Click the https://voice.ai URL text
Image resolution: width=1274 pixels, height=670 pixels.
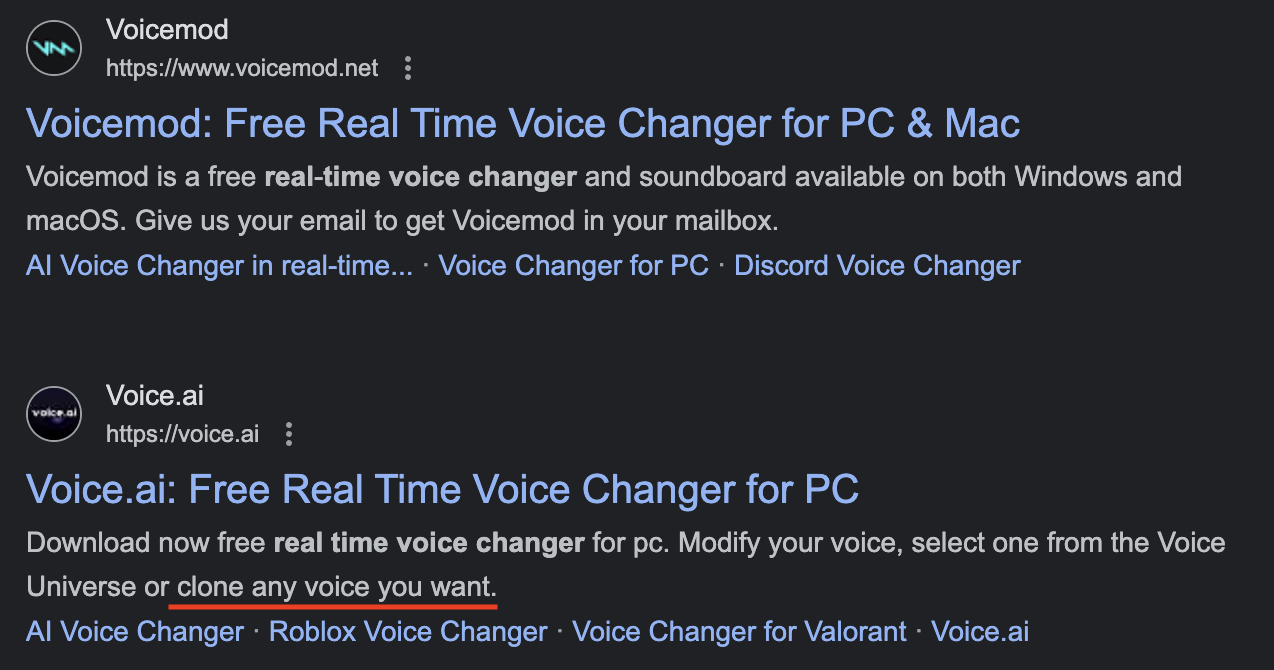coord(182,434)
